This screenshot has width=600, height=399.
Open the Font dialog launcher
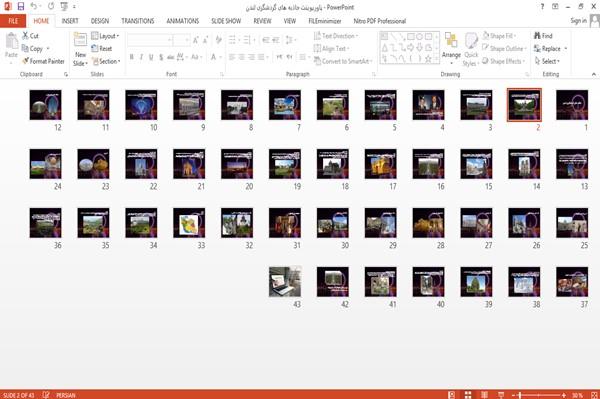click(x=222, y=74)
